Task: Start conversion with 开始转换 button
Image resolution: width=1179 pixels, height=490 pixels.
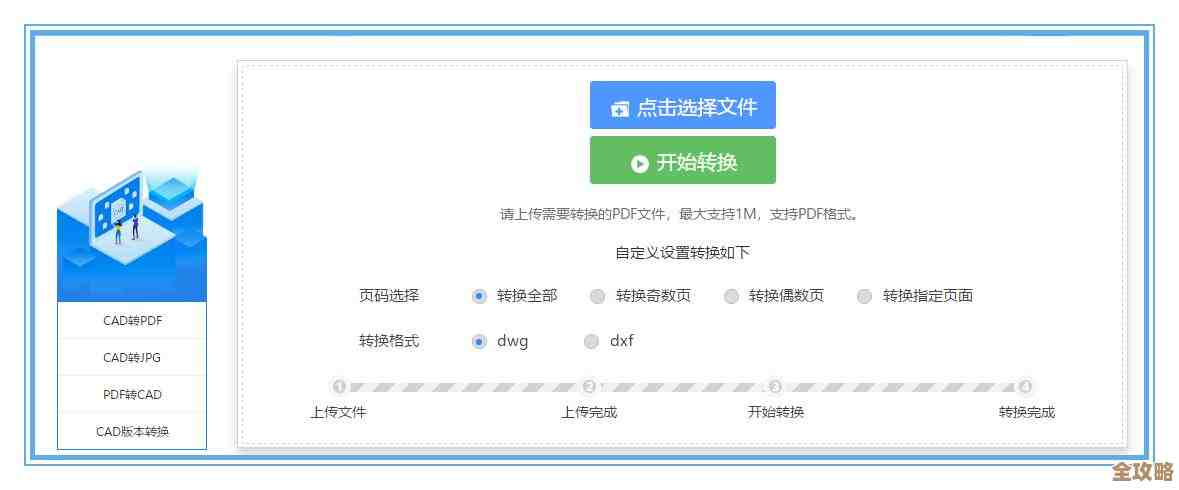Action: pyautogui.click(x=682, y=160)
